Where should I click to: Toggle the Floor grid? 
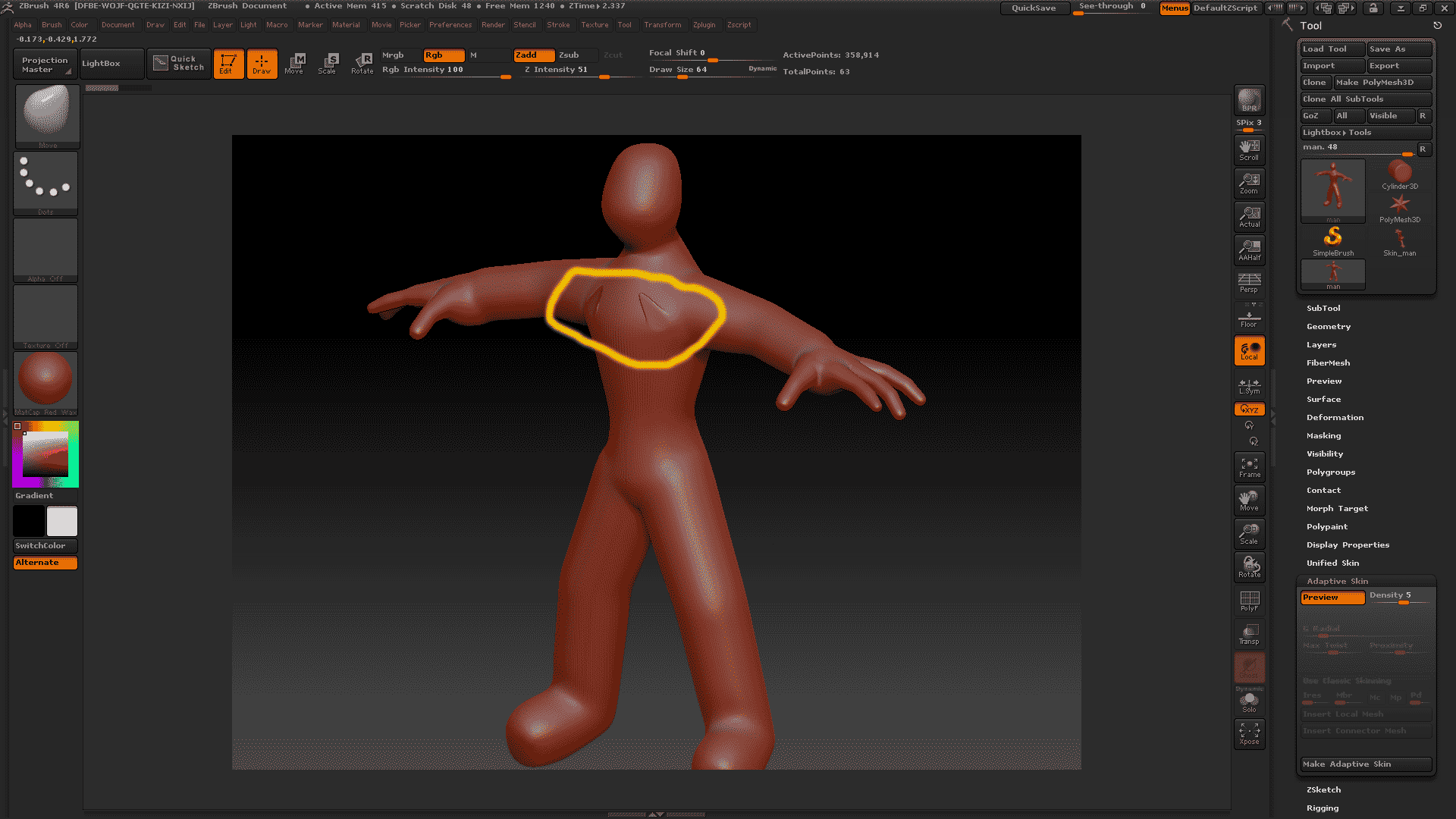(1249, 317)
